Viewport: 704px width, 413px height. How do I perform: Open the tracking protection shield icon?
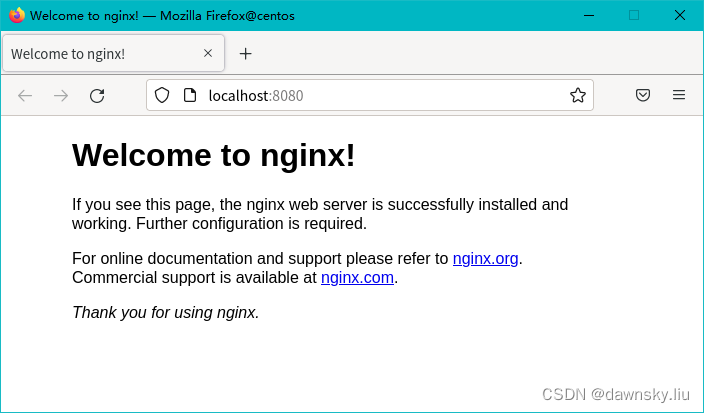162,95
